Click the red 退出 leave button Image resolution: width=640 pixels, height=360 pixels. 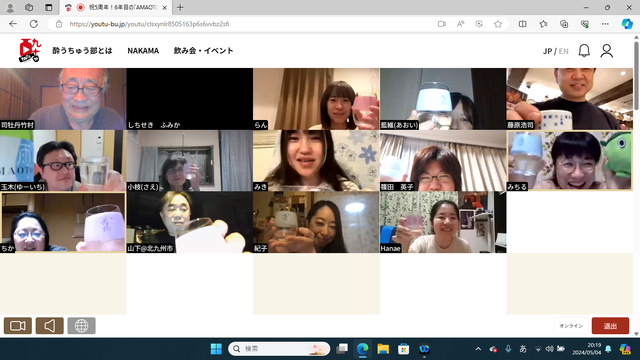coord(610,326)
